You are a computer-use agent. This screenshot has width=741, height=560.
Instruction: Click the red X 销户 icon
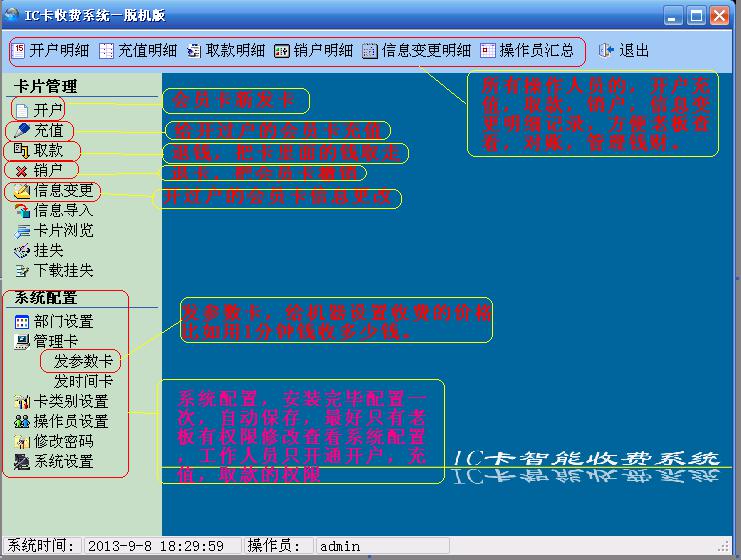pyautogui.click(x=21, y=171)
